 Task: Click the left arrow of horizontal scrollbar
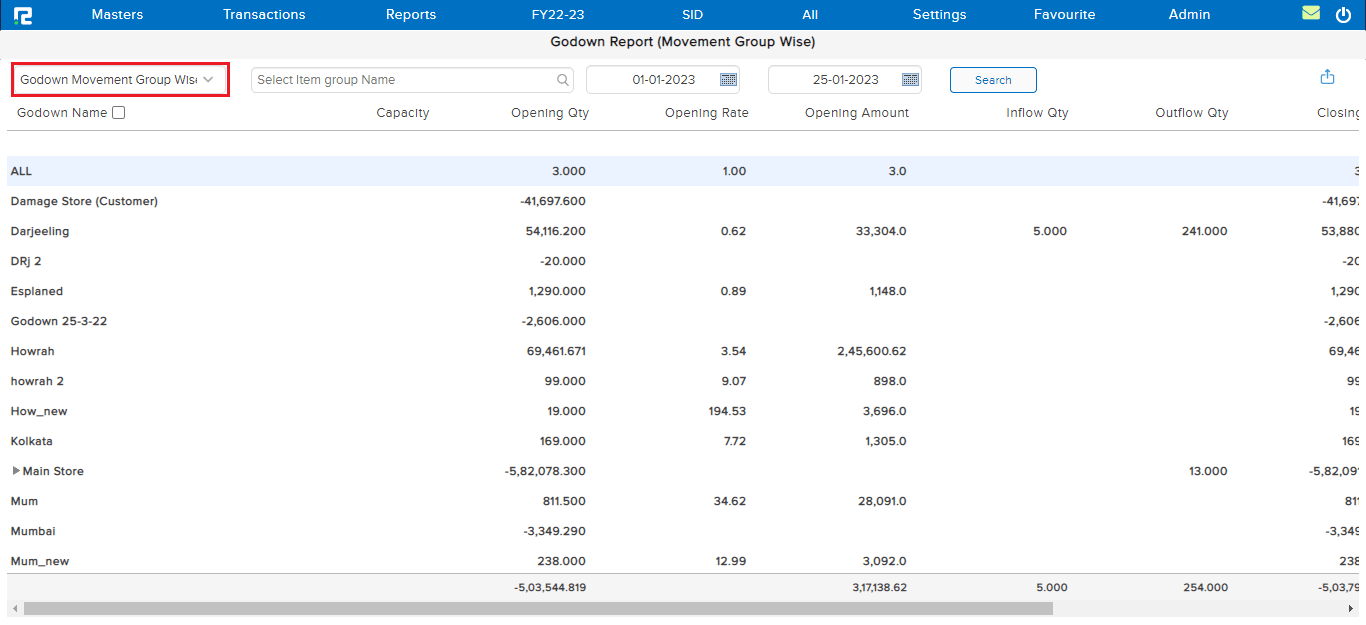(15, 608)
